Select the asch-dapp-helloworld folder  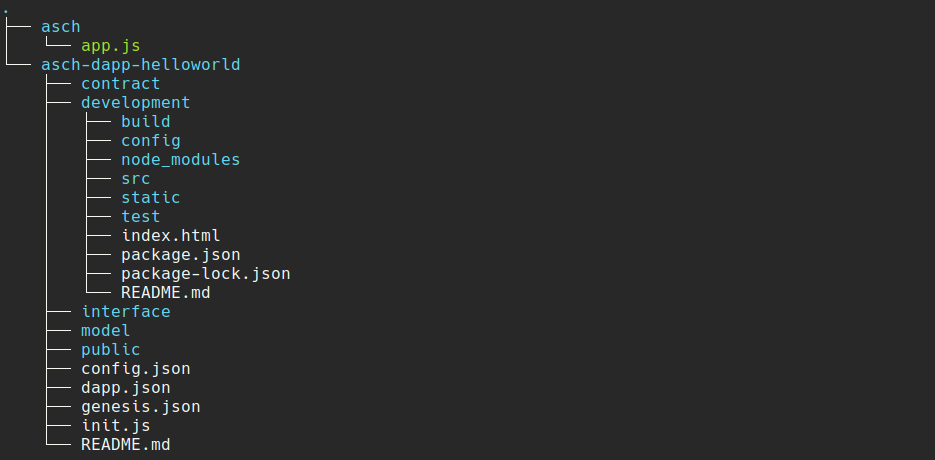coord(141,64)
